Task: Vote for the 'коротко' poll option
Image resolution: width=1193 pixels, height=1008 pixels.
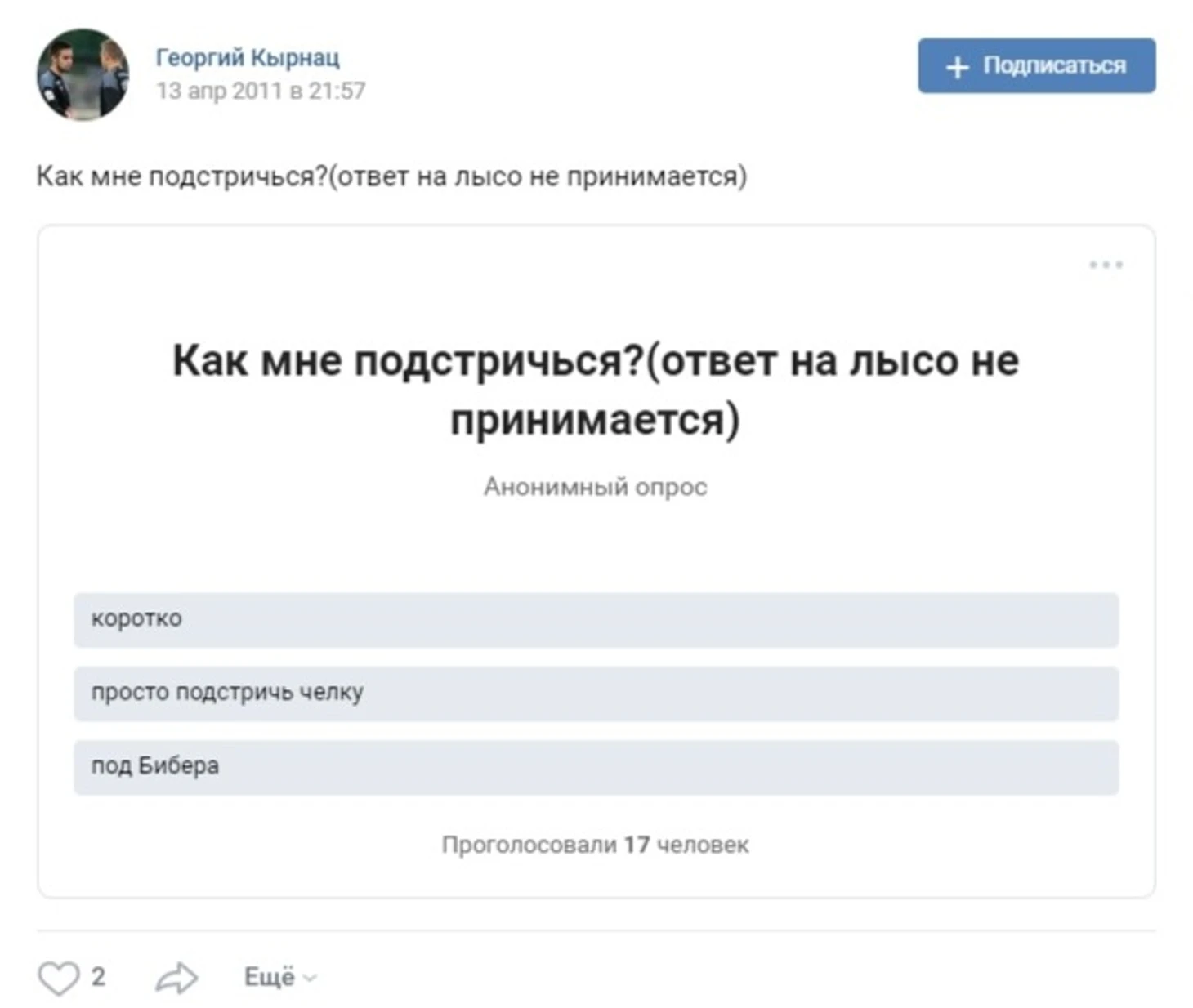Action: [596, 620]
